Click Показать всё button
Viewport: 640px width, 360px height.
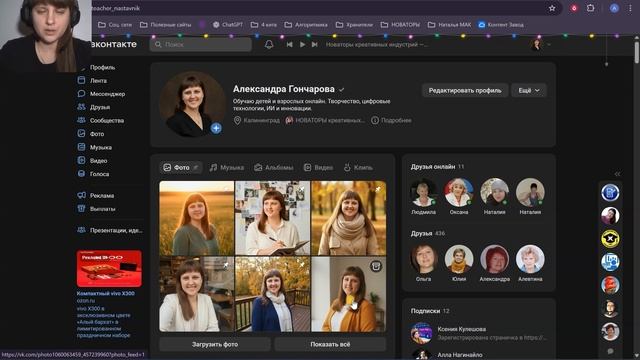(x=330, y=344)
